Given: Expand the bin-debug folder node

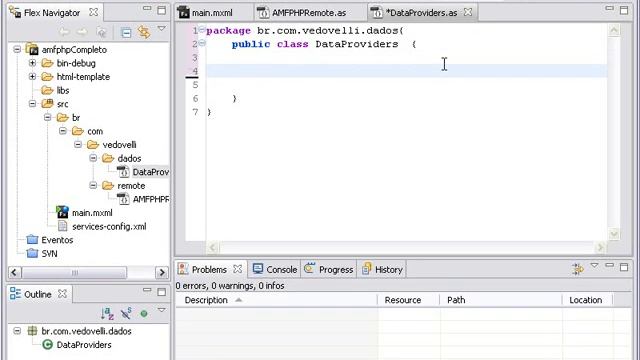Looking at the screenshot, I should coord(32,63).
